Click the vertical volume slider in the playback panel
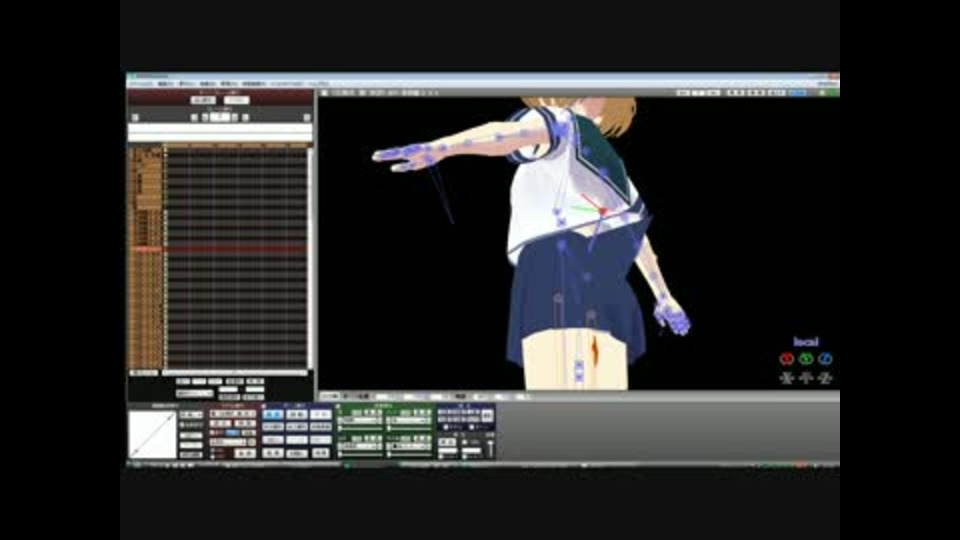 (x=490, y=449)
